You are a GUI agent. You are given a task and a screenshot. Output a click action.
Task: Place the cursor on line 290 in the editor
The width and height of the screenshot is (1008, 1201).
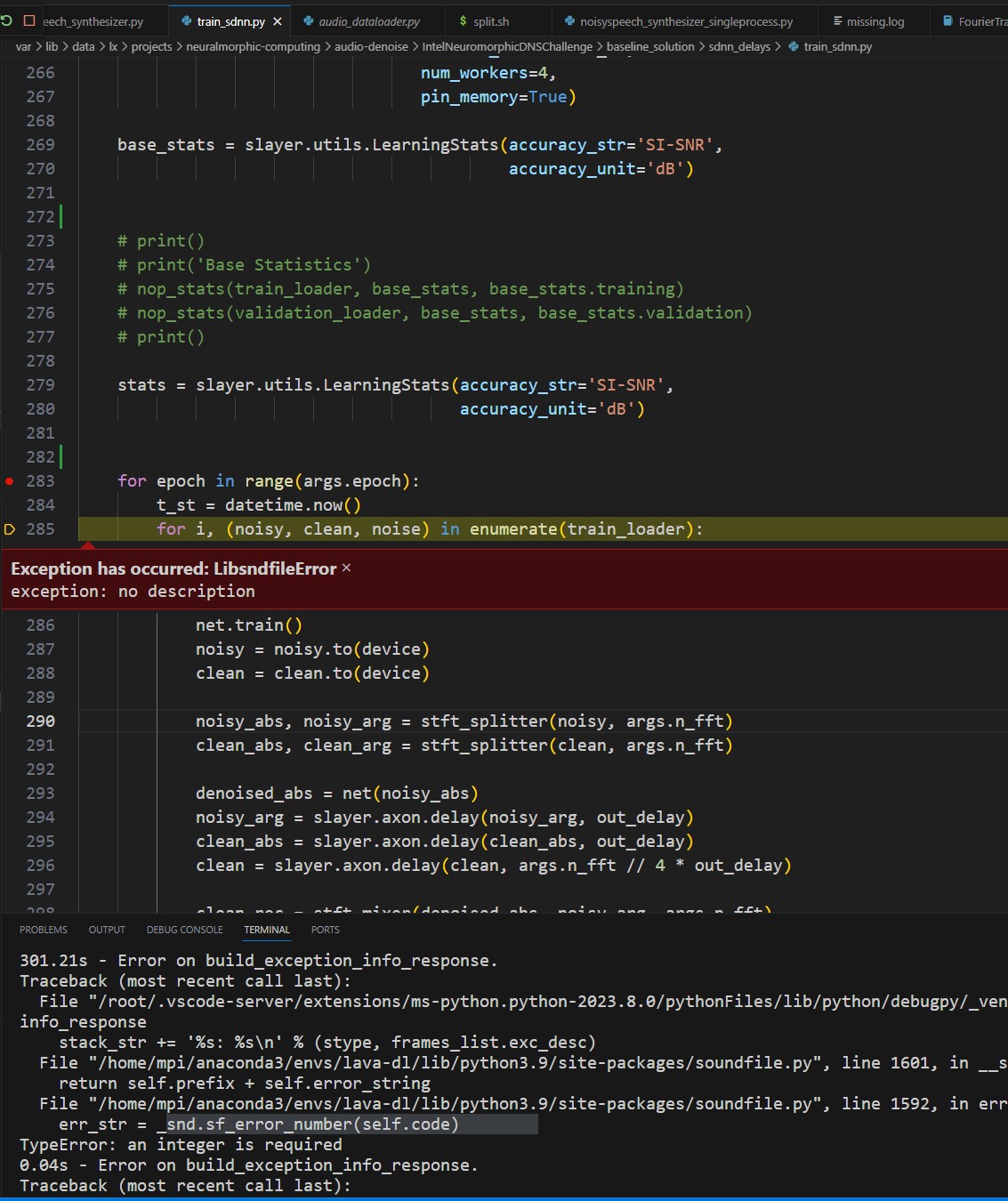pyautogui.click(x=445, y=721)
